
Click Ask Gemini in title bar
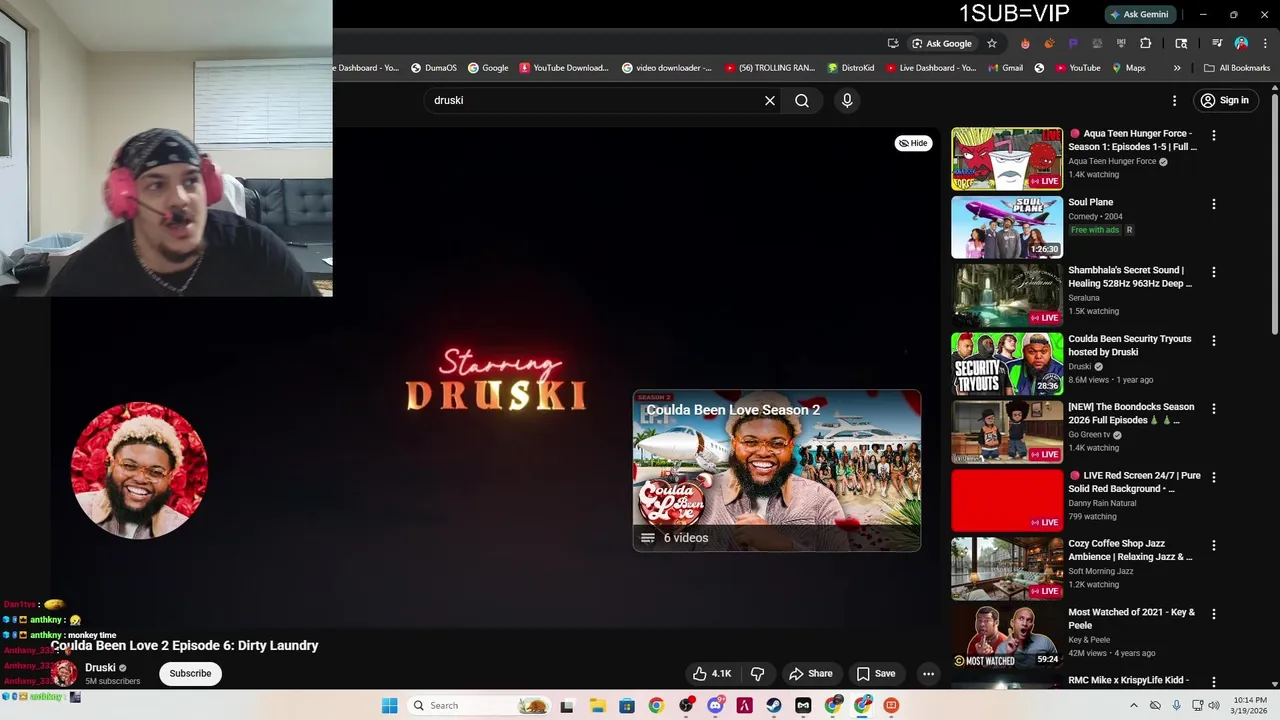1139,15
